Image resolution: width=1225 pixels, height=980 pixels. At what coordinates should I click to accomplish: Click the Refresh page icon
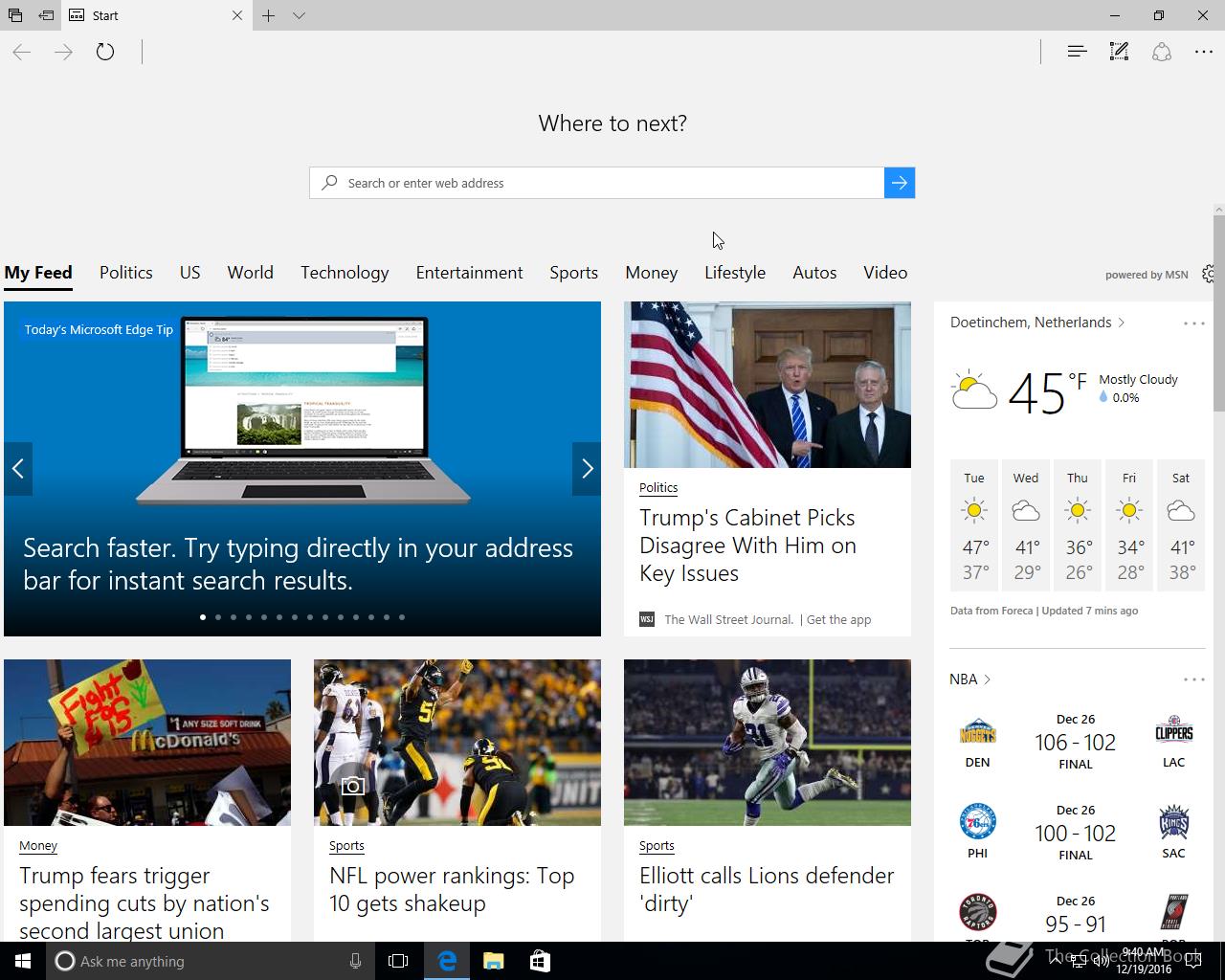pyautogui.click(x=105, y=52)
